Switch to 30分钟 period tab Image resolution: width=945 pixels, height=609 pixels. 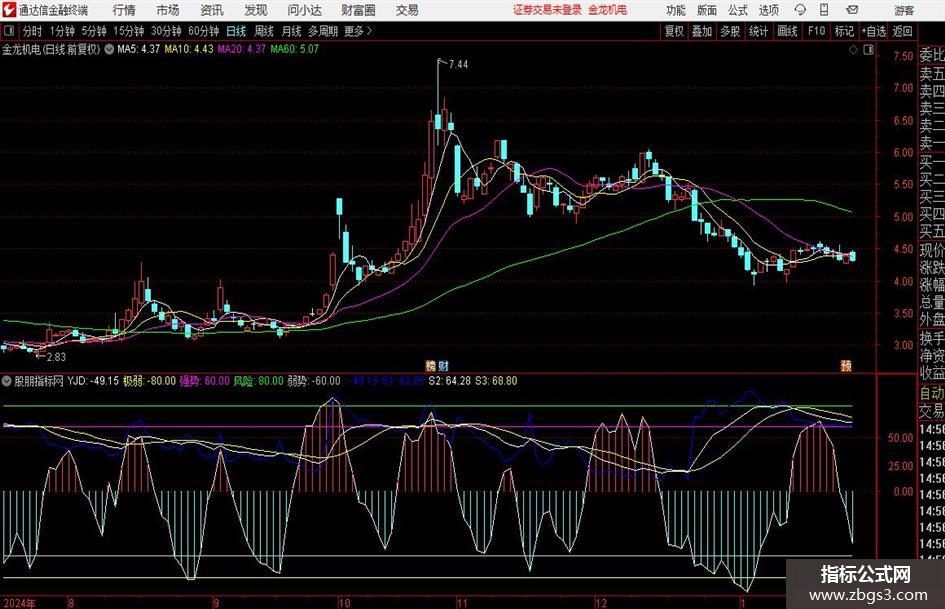point(166,31)
